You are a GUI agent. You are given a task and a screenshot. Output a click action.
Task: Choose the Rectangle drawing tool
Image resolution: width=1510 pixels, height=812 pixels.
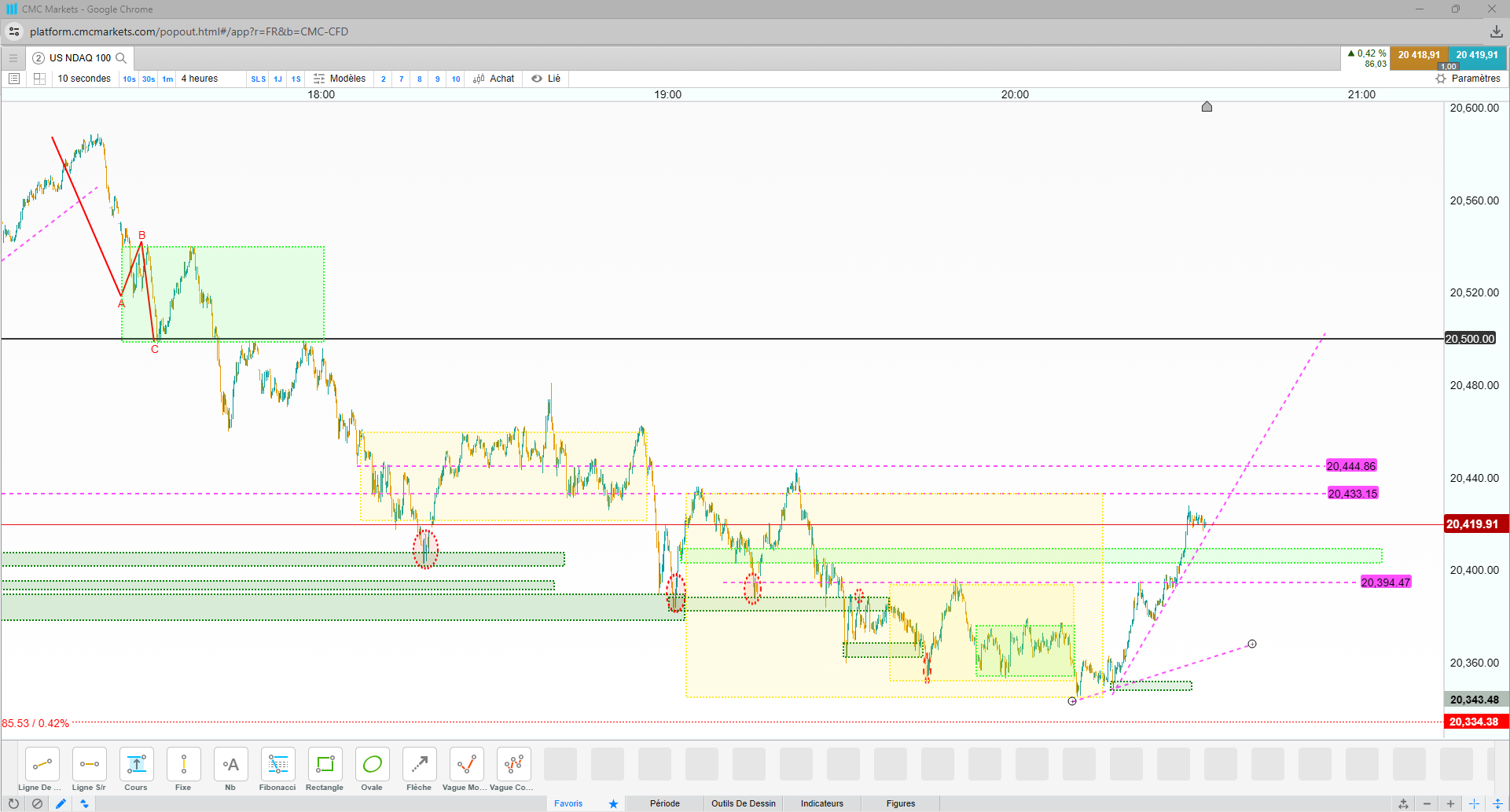tap(325, 769)
